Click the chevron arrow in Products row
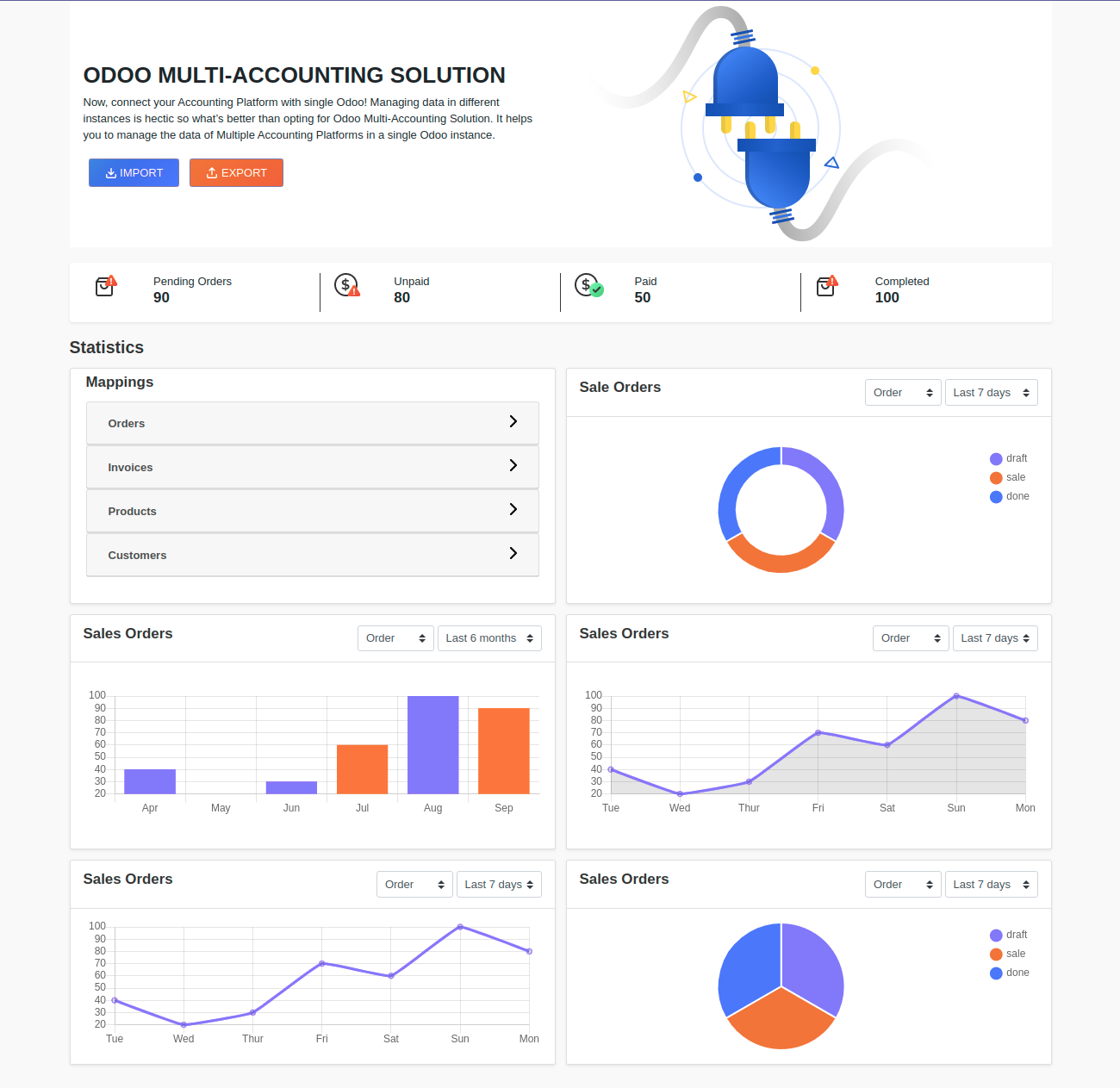The height and width of the screenshot is (1088, 1120). pyautogui.click(x=513, y=509)
